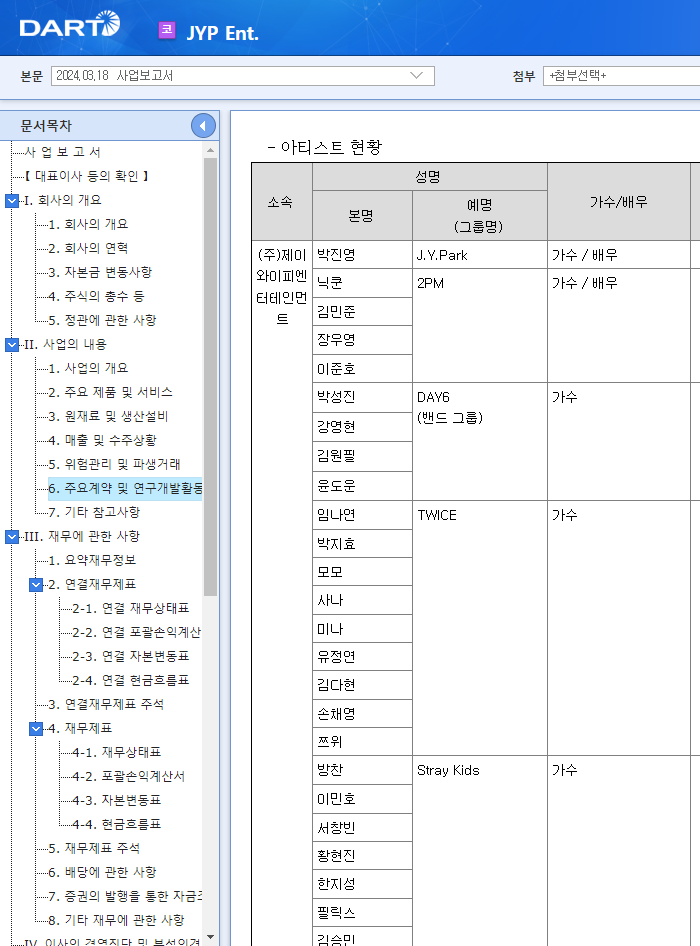
Task: Open 2-3. 연결 자본변동표
Action: point(131,656)
